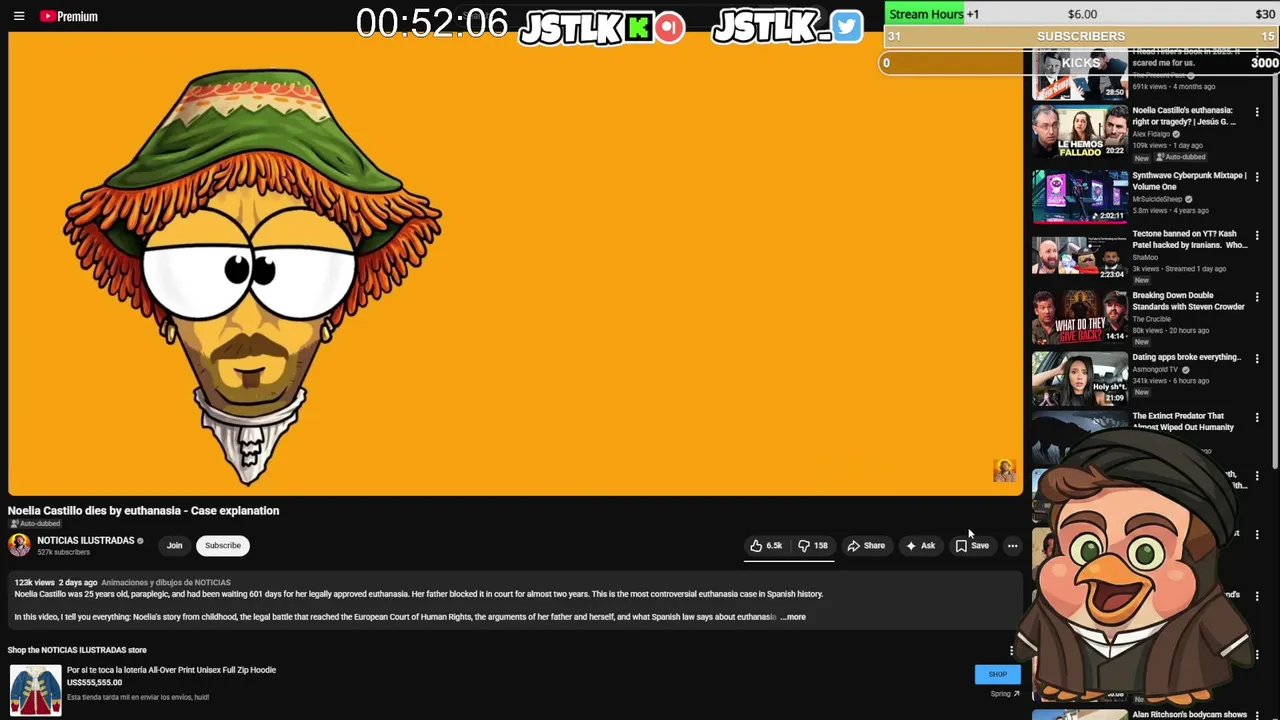1280x720 pixels.
Task: Open store options three-dot menu
Action: coord(1011,651)
